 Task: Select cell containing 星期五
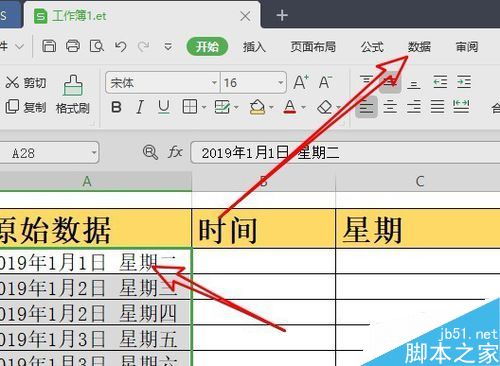[x=96, y=338]
